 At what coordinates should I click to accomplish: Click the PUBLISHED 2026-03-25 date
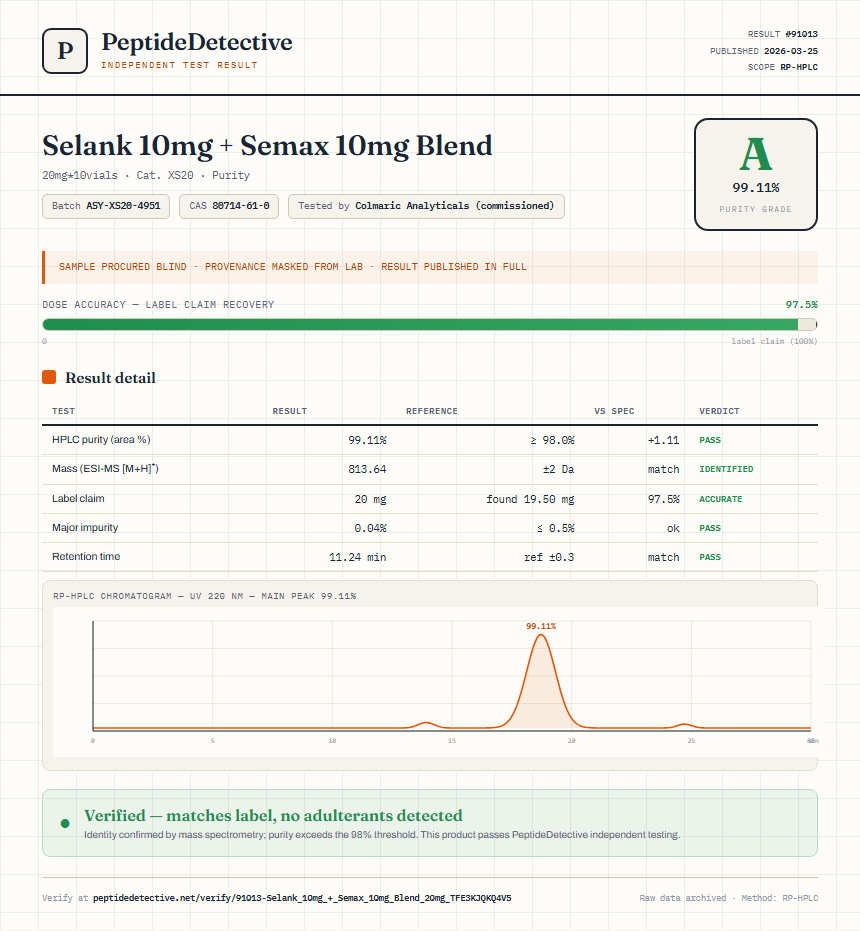(x=764, y=51)
